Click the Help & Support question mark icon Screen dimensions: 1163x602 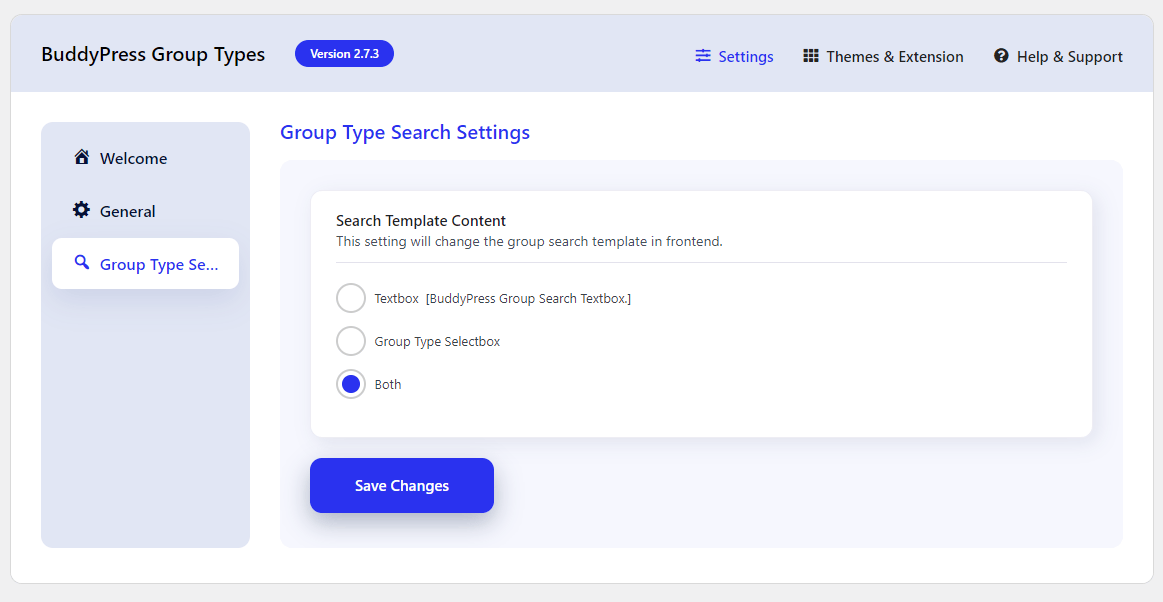(x=1001, y=56)
